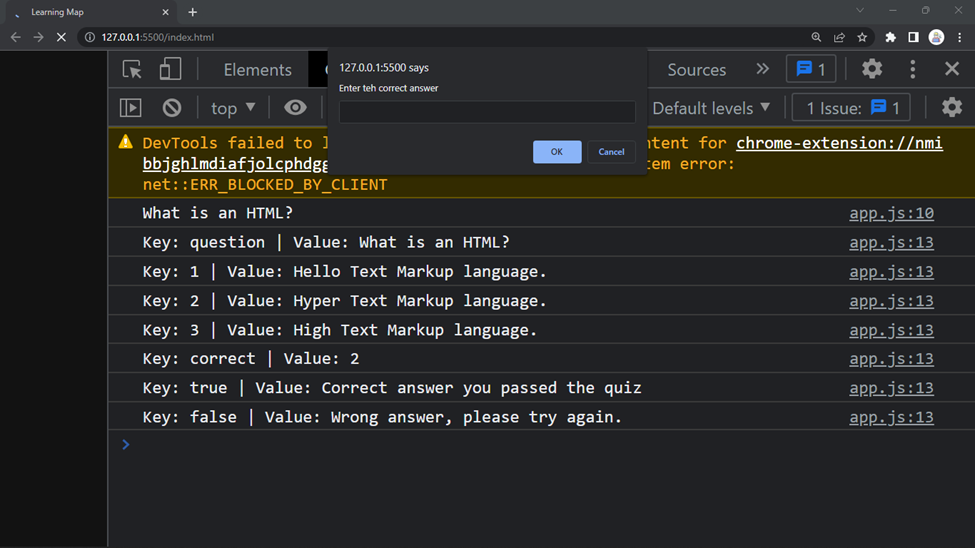Switch to the Sources tab
The image size is (975, 548).
(x=696, y=70)
